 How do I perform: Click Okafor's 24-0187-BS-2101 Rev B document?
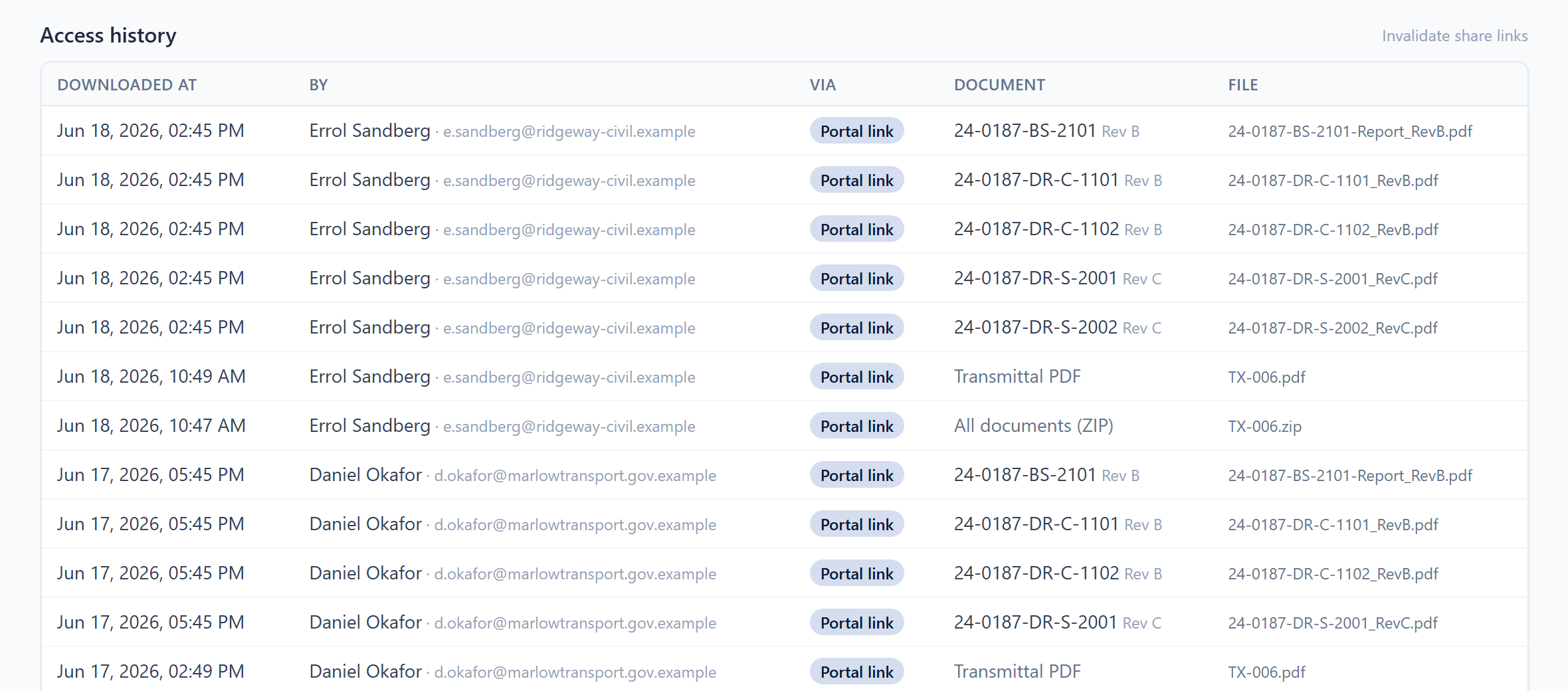1046,475
